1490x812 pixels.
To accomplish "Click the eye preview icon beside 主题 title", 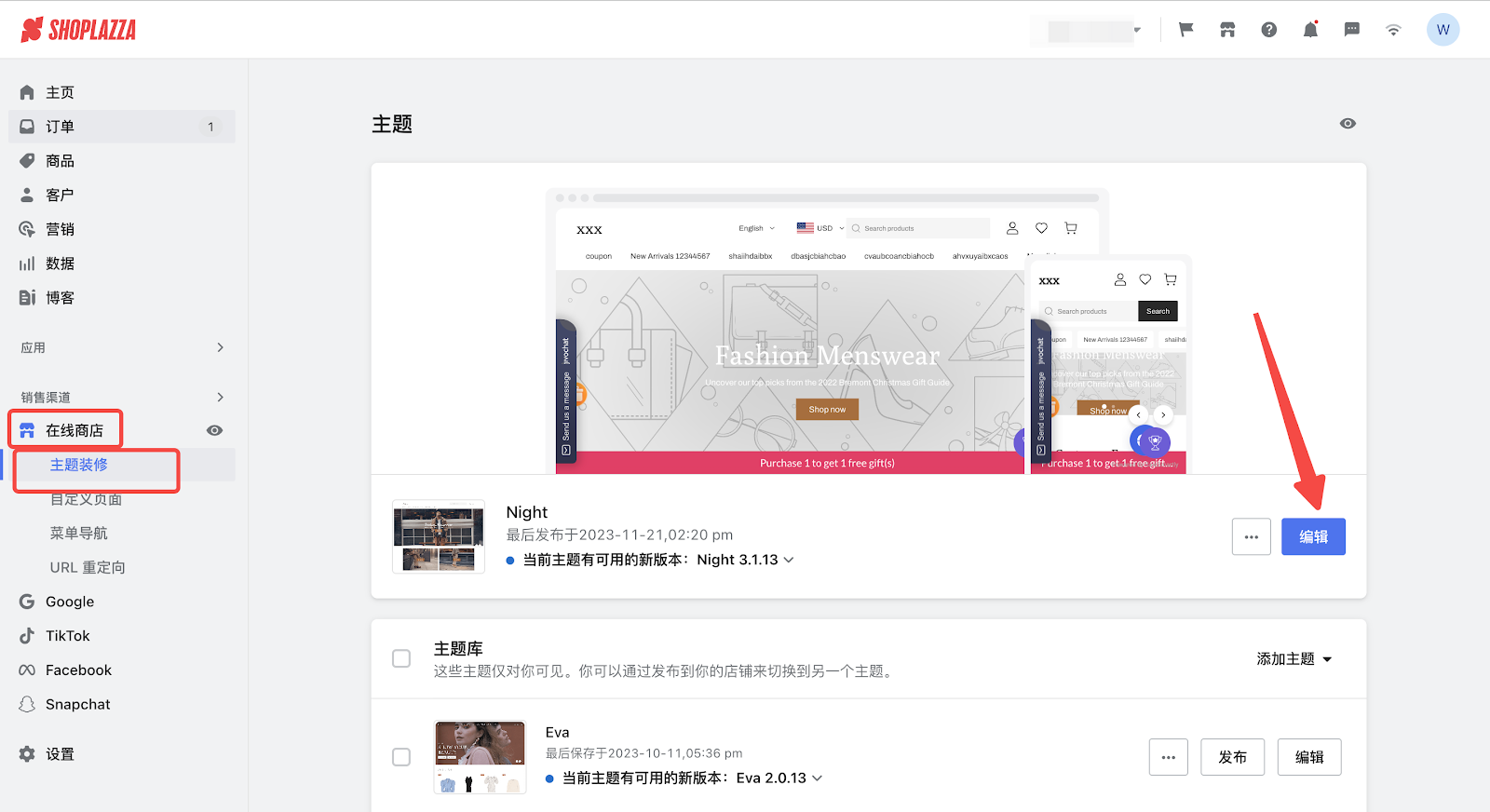I will [1348, 124].
